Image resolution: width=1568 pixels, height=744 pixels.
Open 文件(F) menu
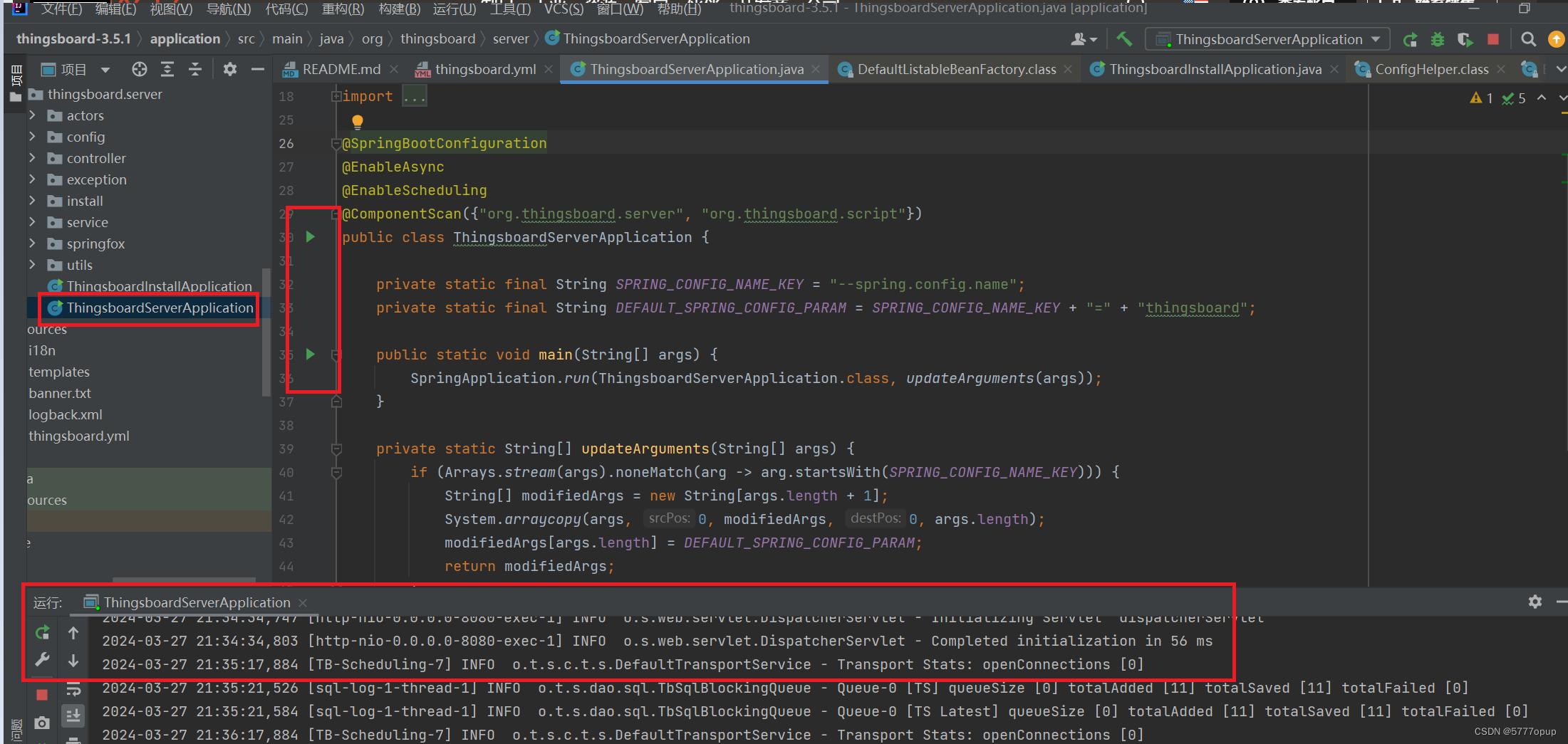click(61, 9)
